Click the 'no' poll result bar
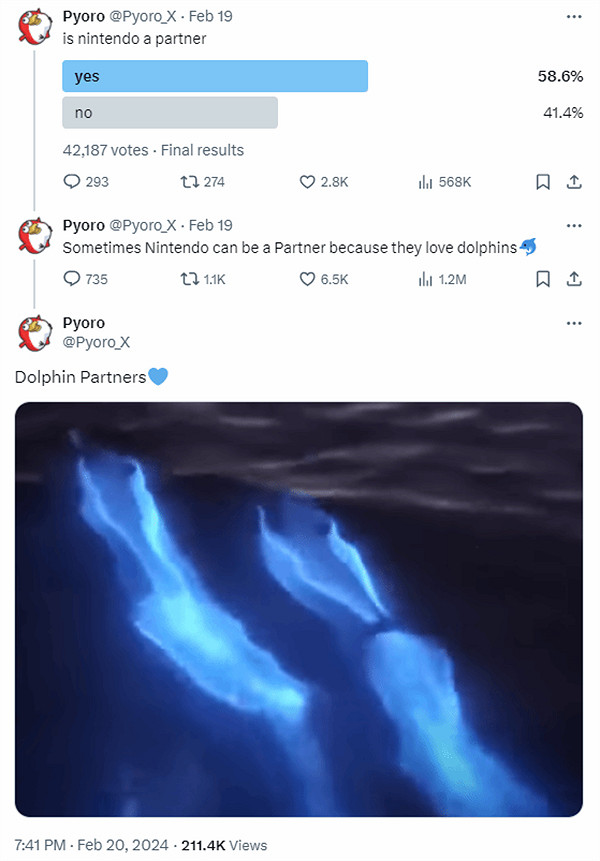 pyautogui.click(x=170, y=113)
